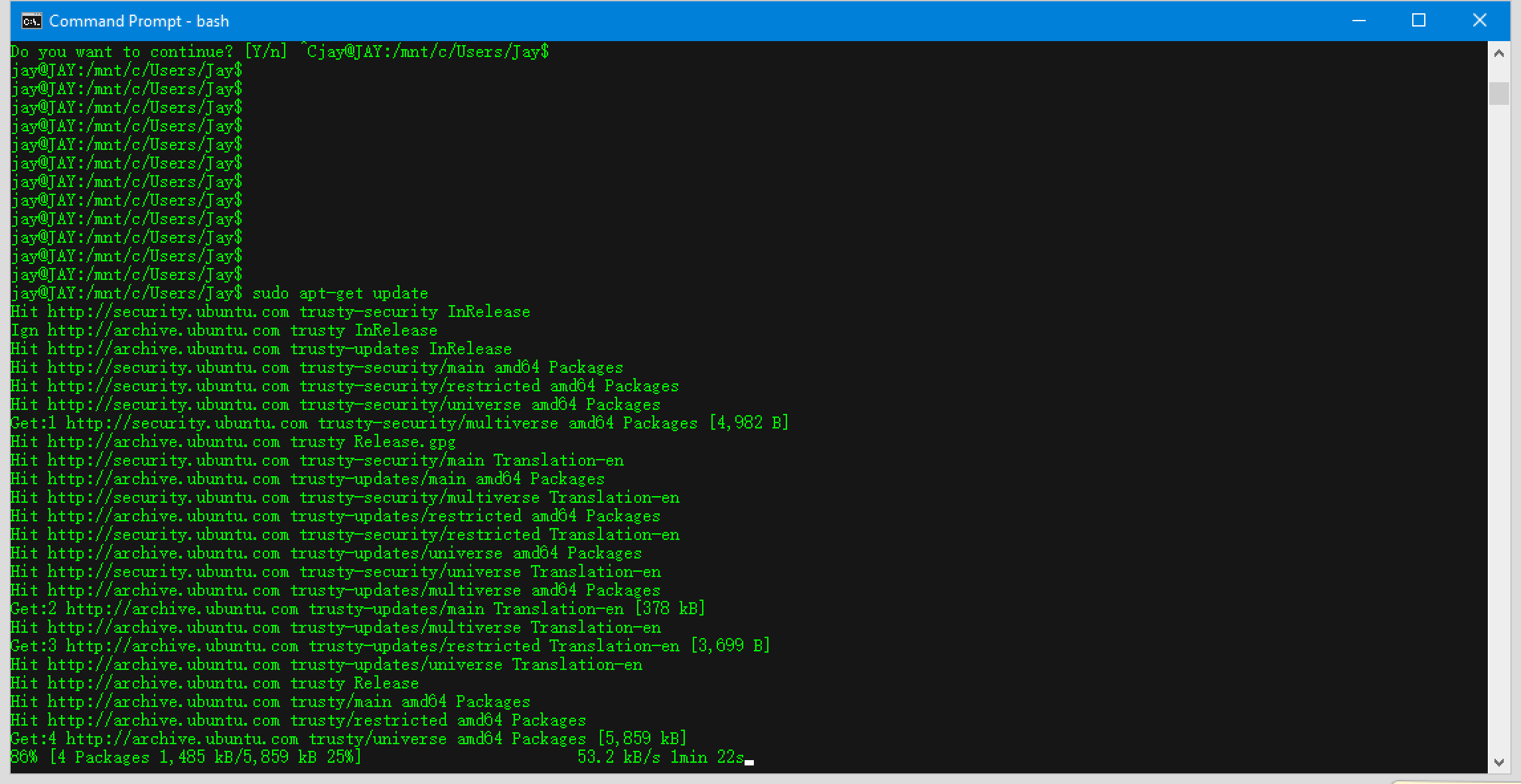Open the Command Prompt system menu icon

(31, 21)
